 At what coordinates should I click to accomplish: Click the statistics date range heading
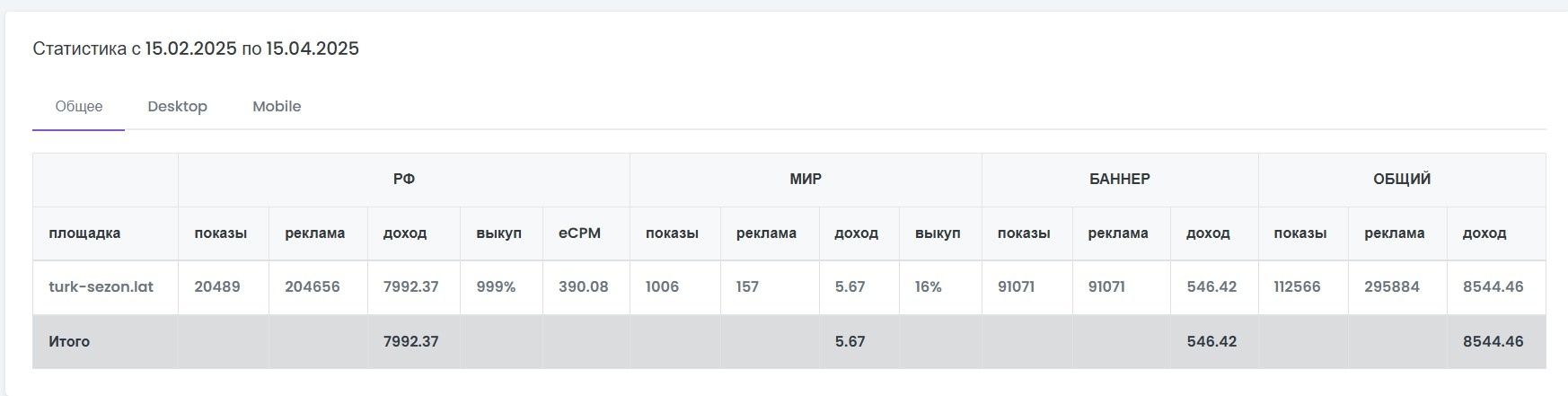point(196,48)
